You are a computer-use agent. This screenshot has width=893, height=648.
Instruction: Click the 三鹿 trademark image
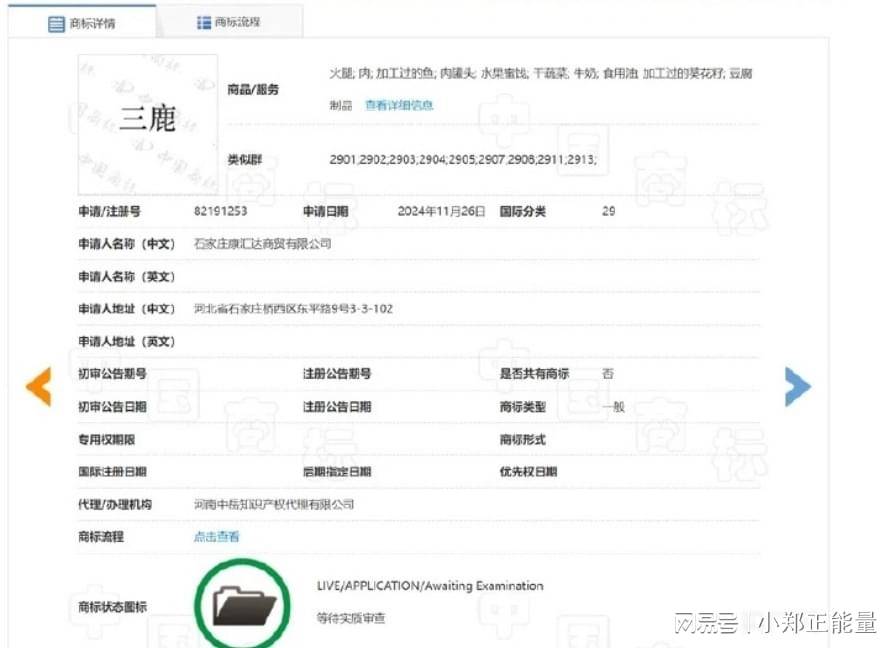tap(148, 125)
